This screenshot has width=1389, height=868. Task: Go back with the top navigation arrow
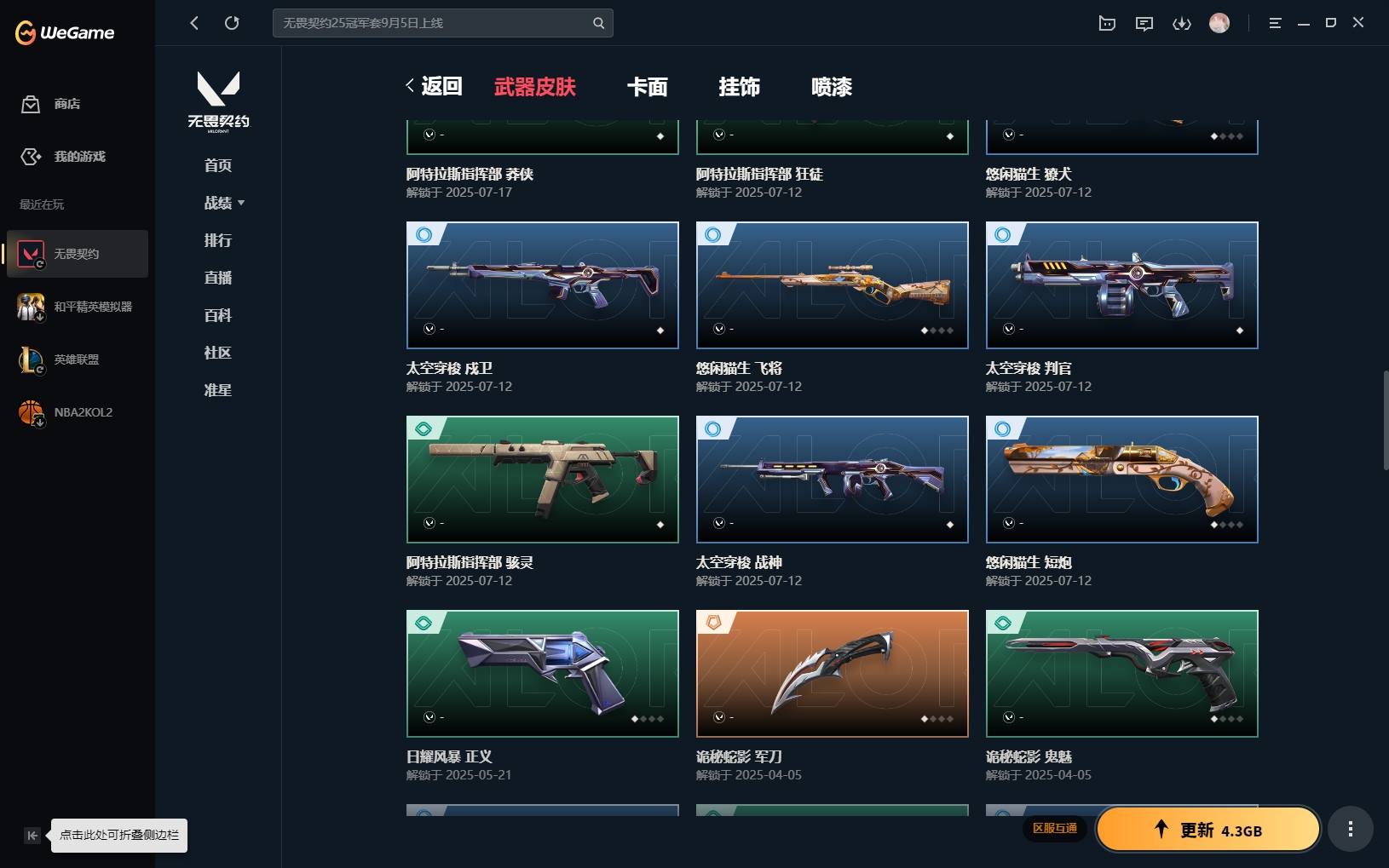point(194,23)
